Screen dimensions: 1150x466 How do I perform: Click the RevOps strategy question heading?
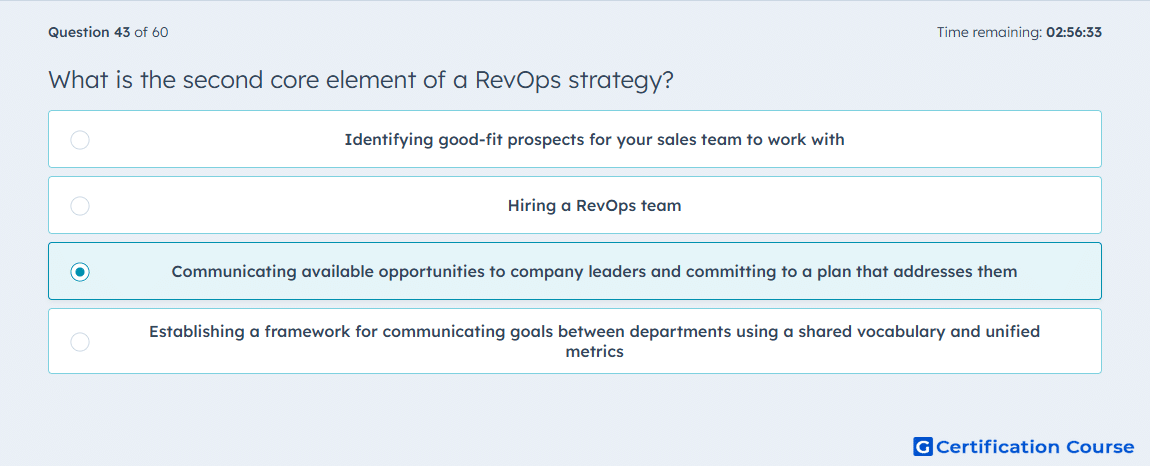tap(361, 79)
